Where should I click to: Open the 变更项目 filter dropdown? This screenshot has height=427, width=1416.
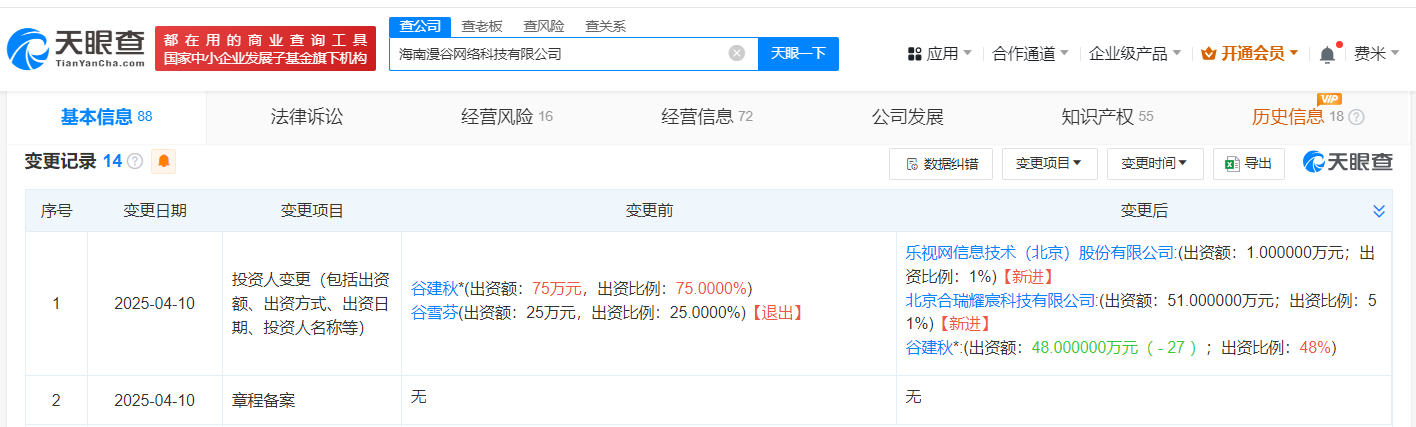point(1049,164)
